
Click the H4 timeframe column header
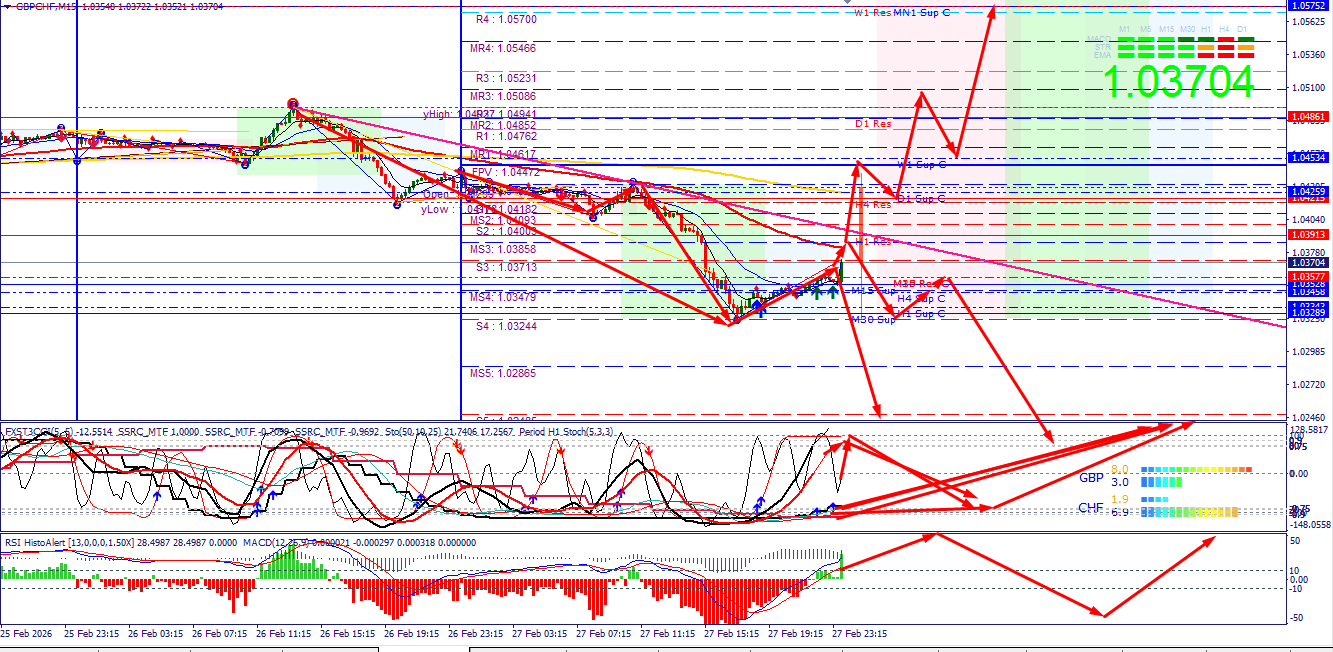tap(1224, 29)
